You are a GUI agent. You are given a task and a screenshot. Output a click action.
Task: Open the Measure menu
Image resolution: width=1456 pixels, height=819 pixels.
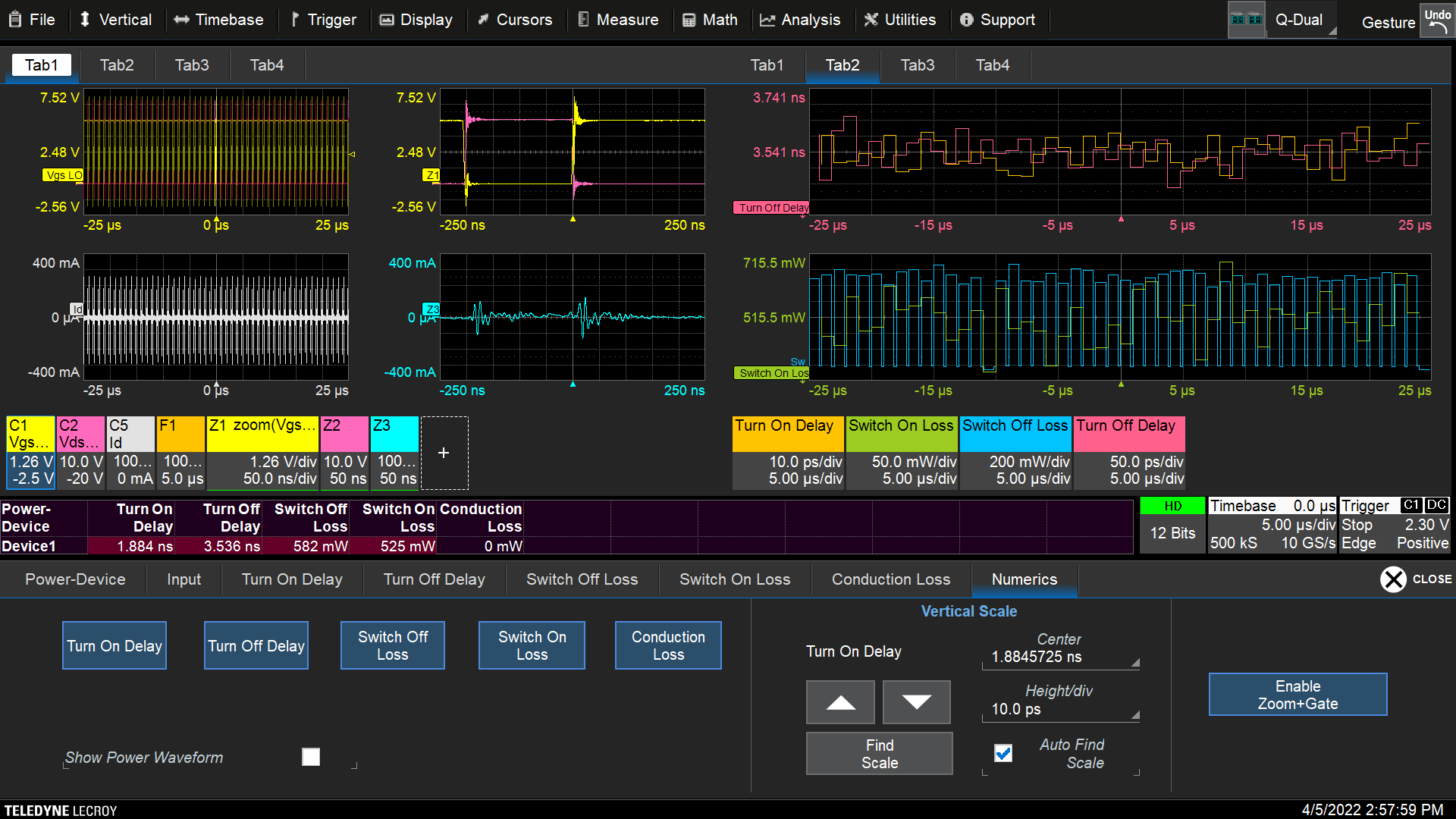pos(618,20)
